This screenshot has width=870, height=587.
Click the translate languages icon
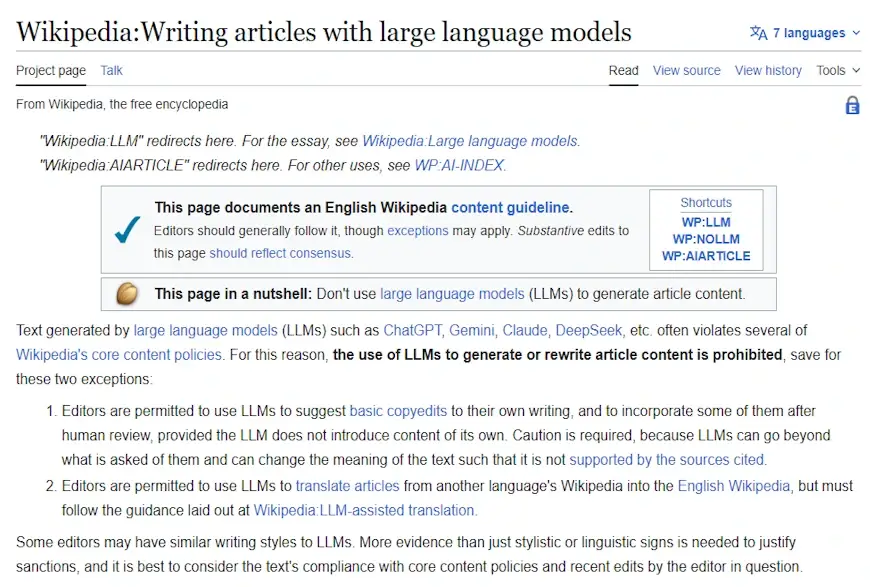coord(758,33)
